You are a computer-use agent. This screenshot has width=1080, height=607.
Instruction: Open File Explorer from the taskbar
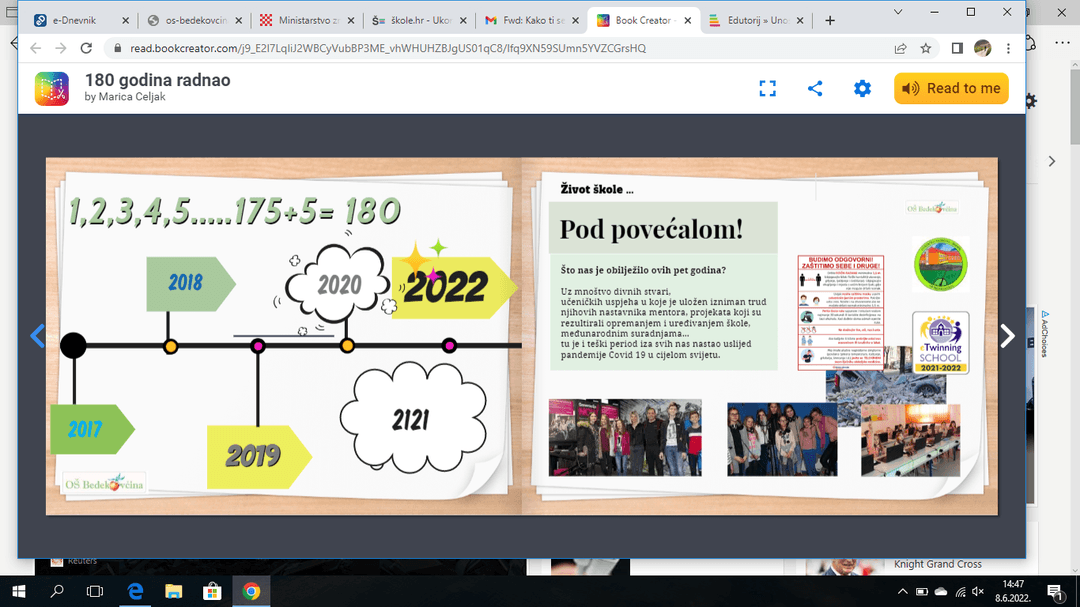pos(173,591)
